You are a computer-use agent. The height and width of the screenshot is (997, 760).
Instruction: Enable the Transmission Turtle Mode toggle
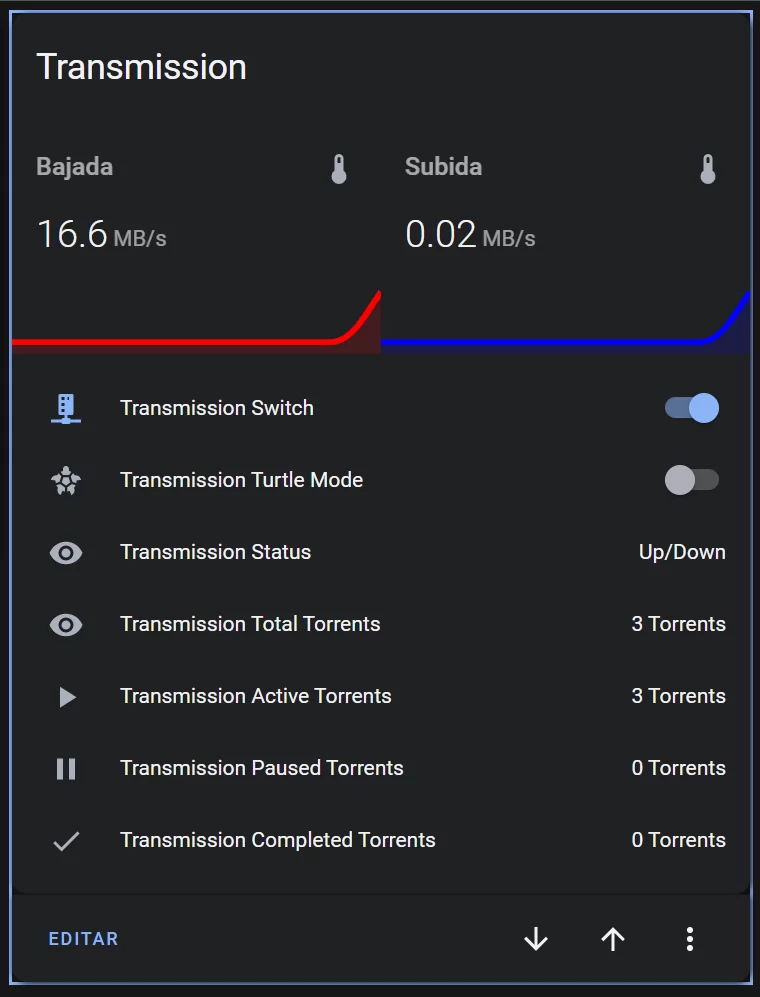coord(692,480)
